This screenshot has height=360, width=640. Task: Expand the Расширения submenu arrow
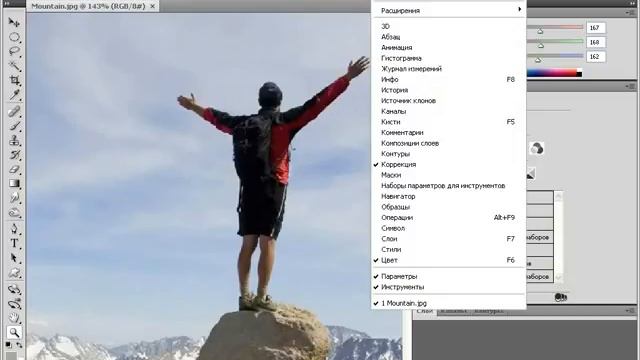(x=520, y=9)
